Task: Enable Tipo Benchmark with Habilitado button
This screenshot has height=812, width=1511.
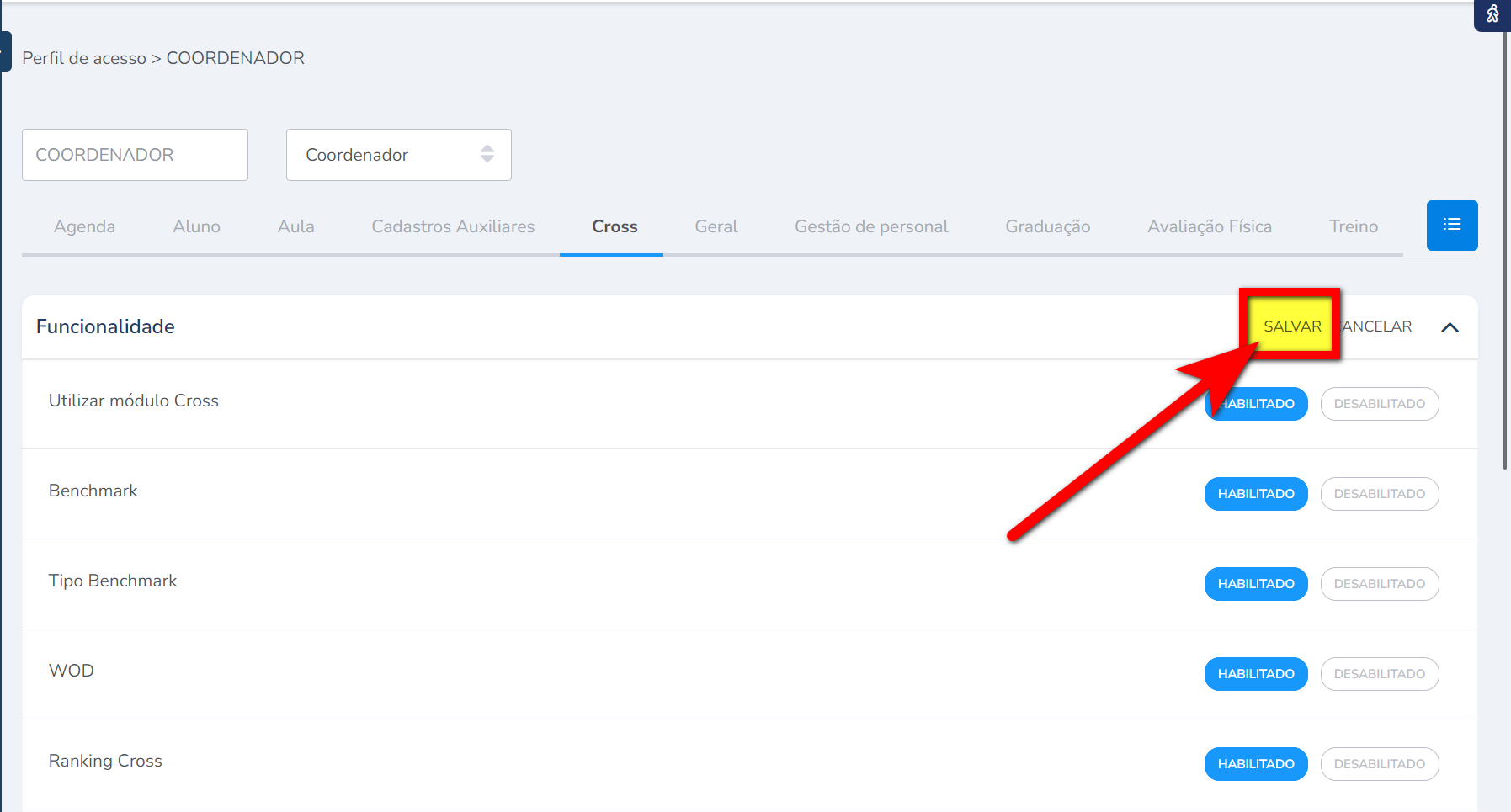Action: pos(1255,584)
